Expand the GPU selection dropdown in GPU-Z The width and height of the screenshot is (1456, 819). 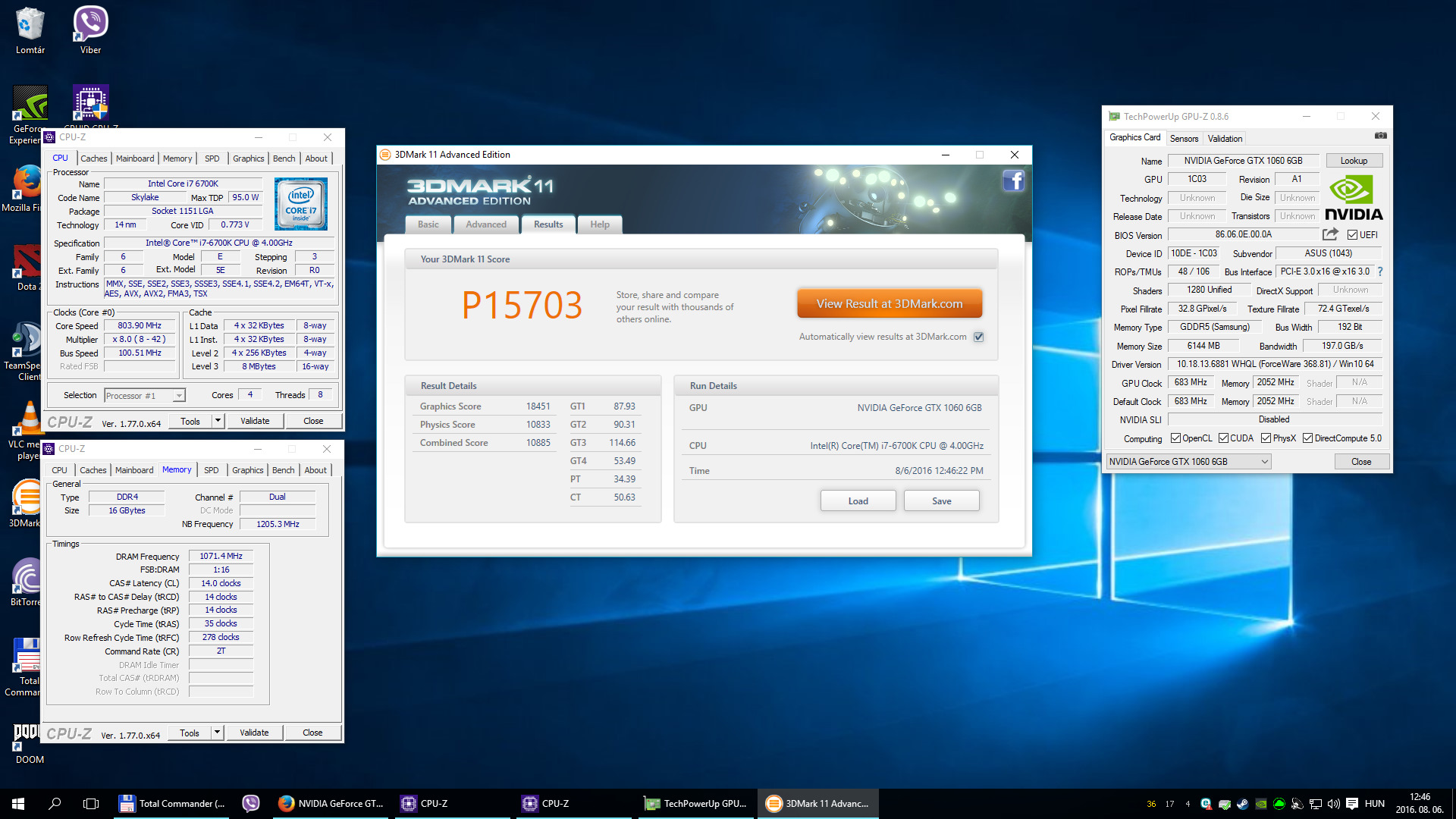pos(1264,462)
